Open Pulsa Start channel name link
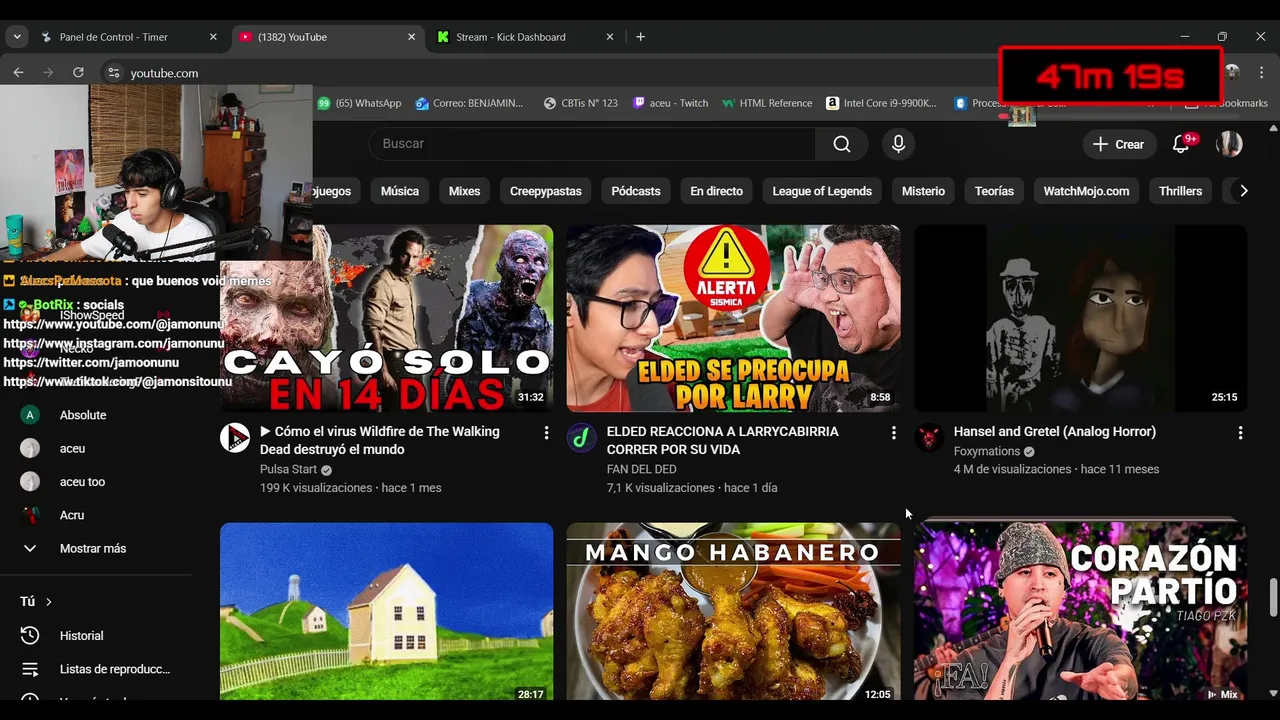 [x=288, y=469]
